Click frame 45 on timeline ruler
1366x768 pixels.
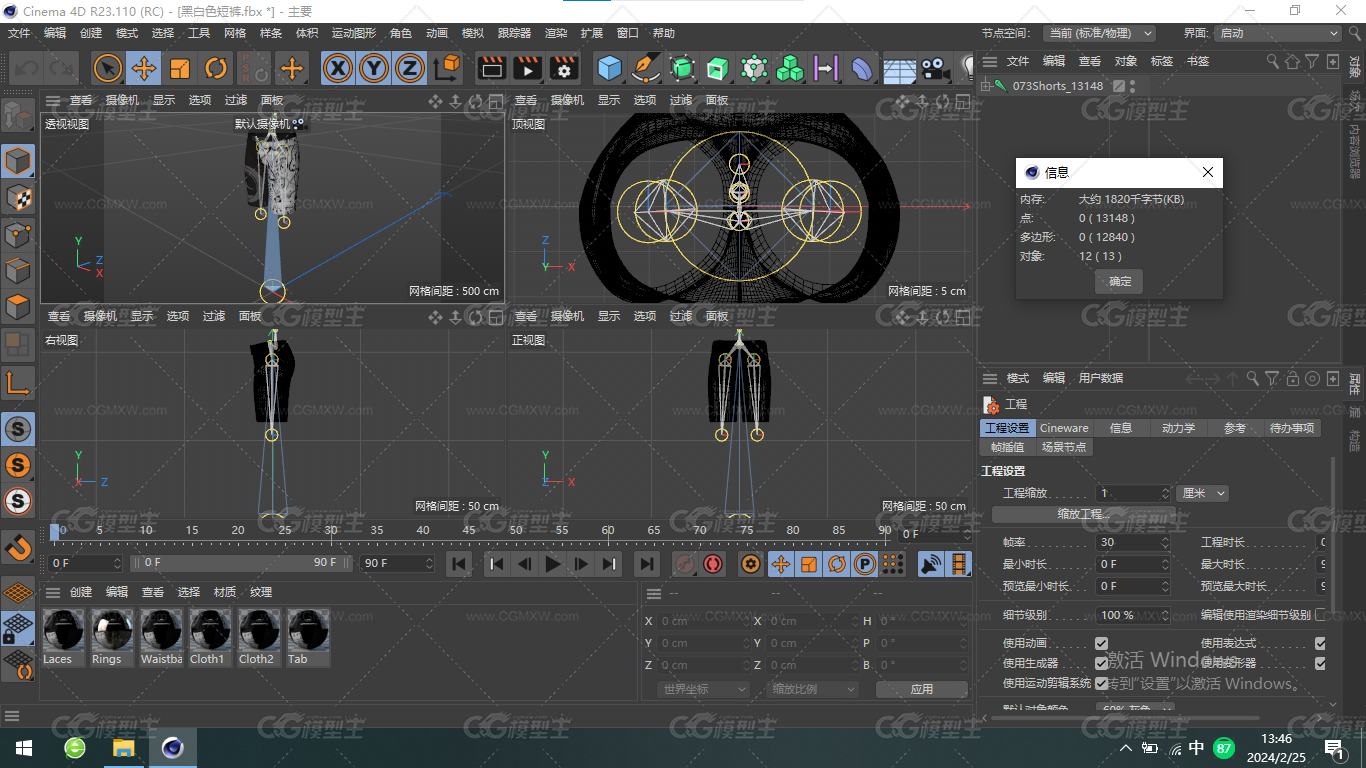point(469,530)
